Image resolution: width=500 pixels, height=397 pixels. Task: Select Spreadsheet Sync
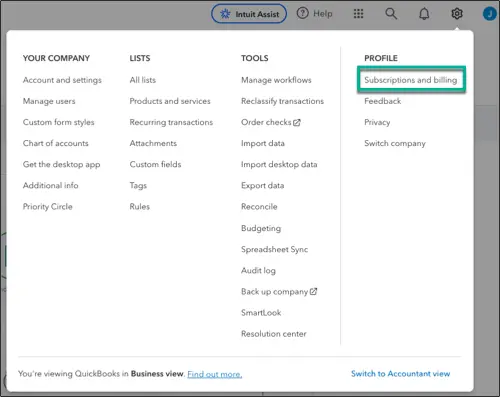(274, 249)
